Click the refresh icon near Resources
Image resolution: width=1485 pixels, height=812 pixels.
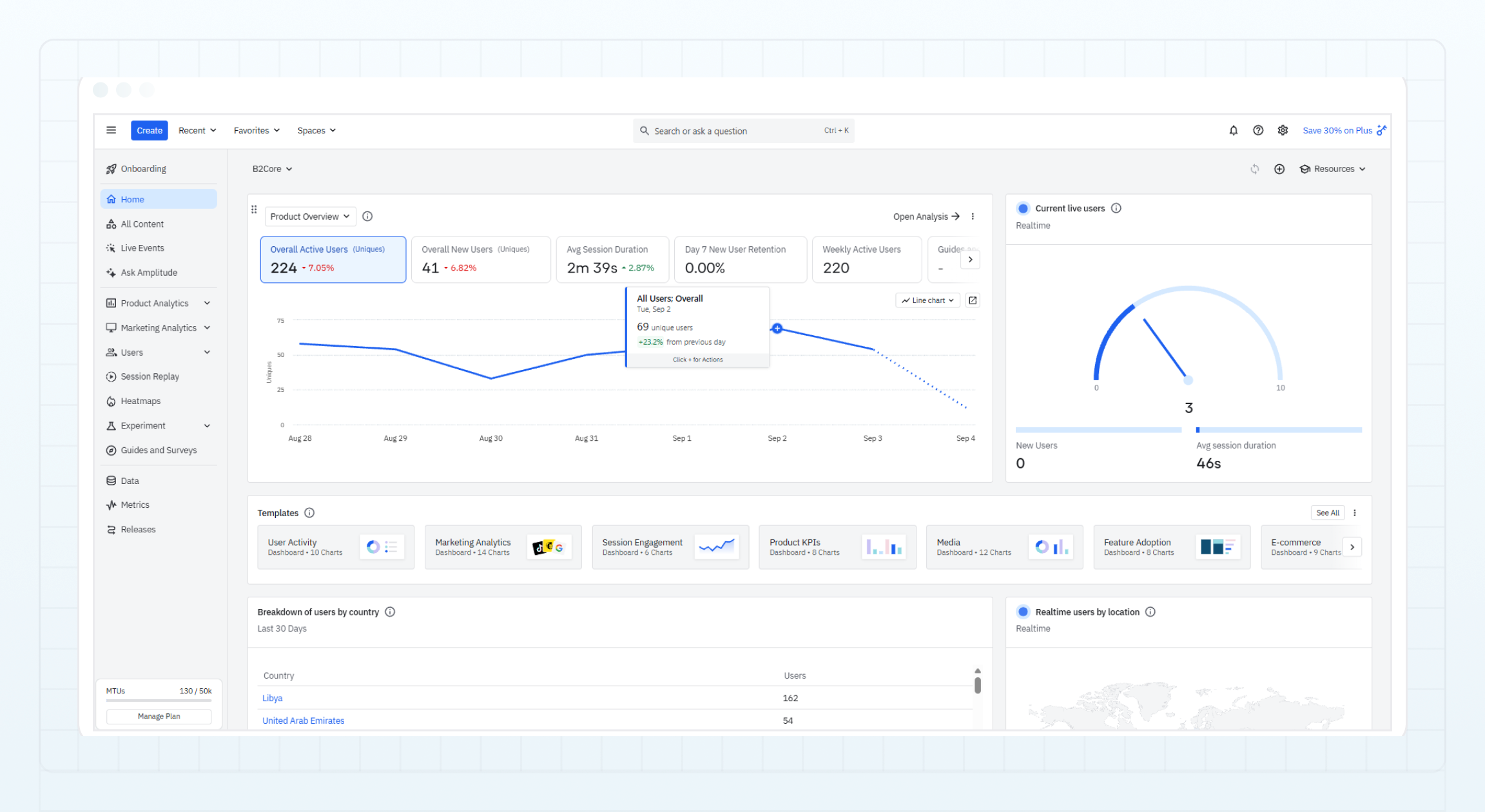click(1254, 169)
